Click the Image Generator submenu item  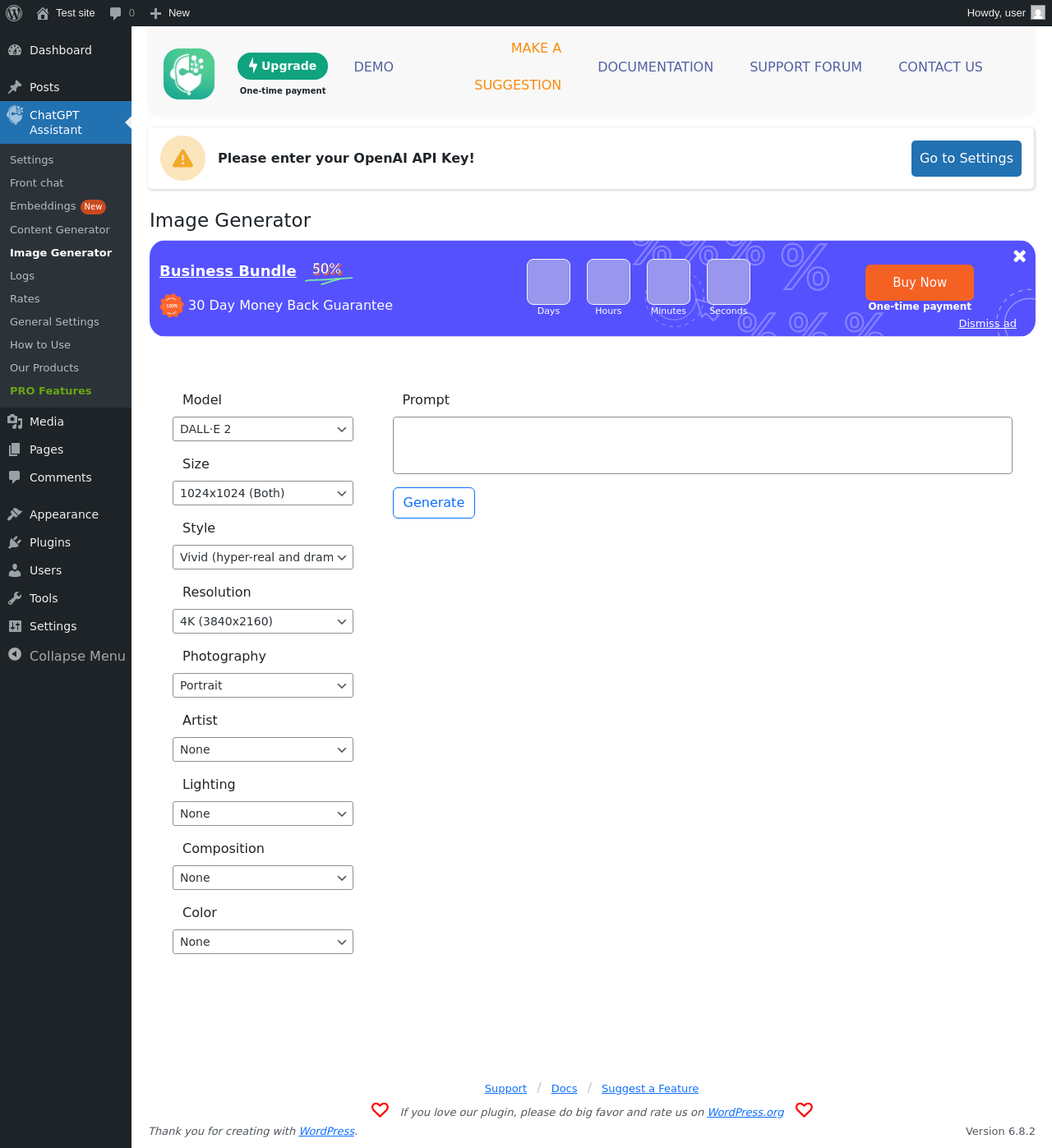pyautogui.click(x=66, y=253)
